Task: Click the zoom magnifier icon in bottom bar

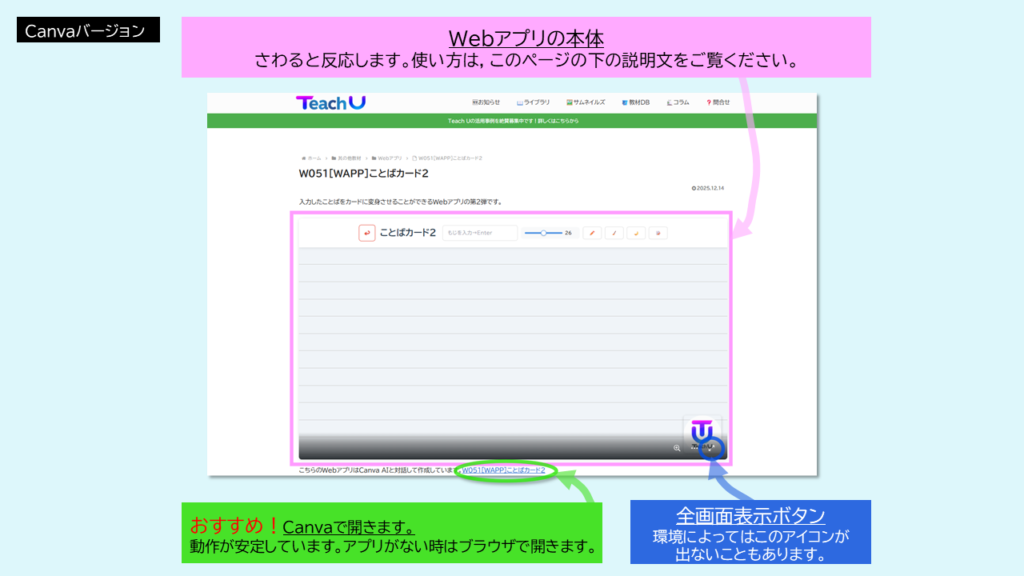Action: (677, 448)
